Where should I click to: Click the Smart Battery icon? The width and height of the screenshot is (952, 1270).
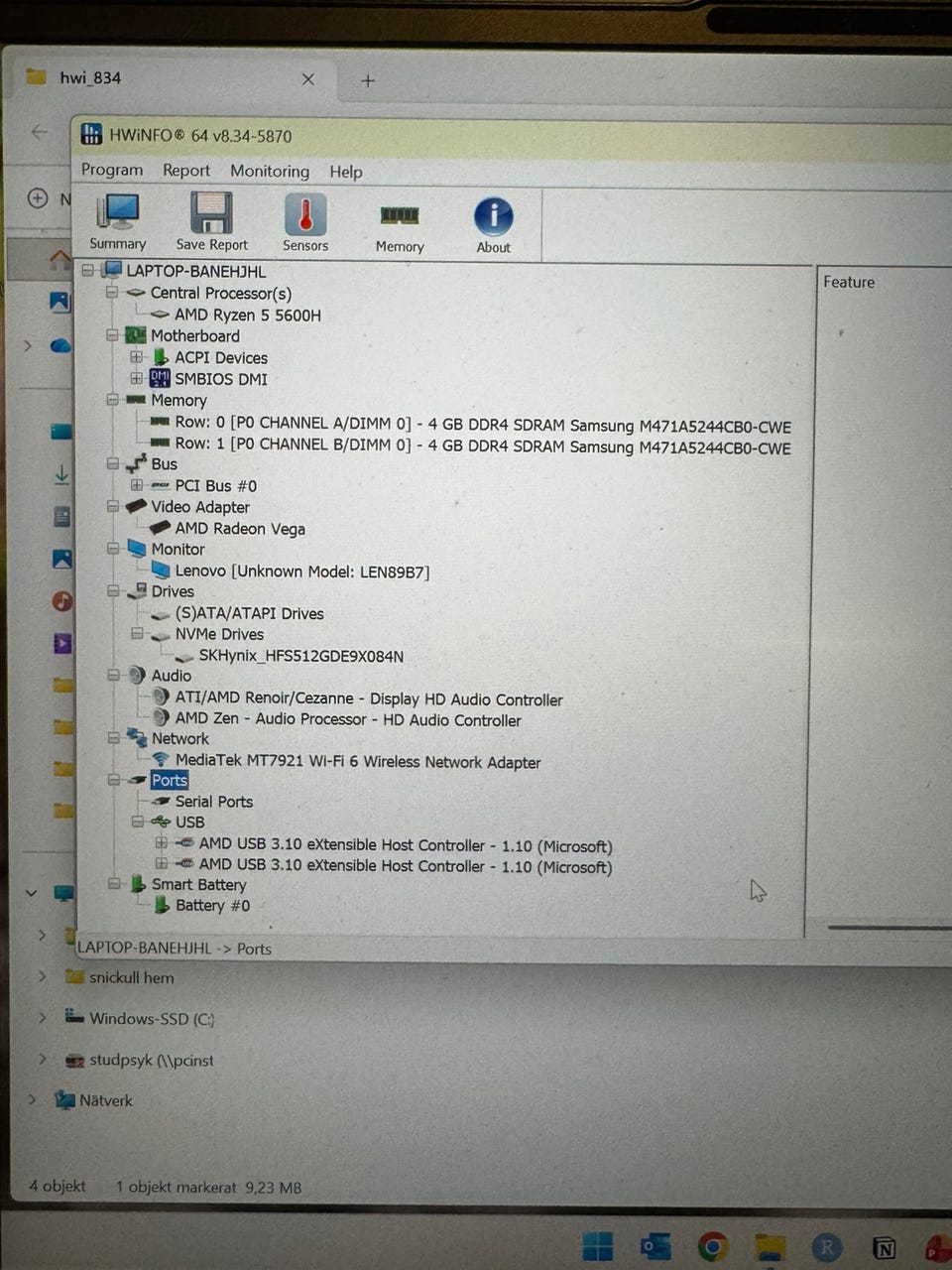[138, 883]
